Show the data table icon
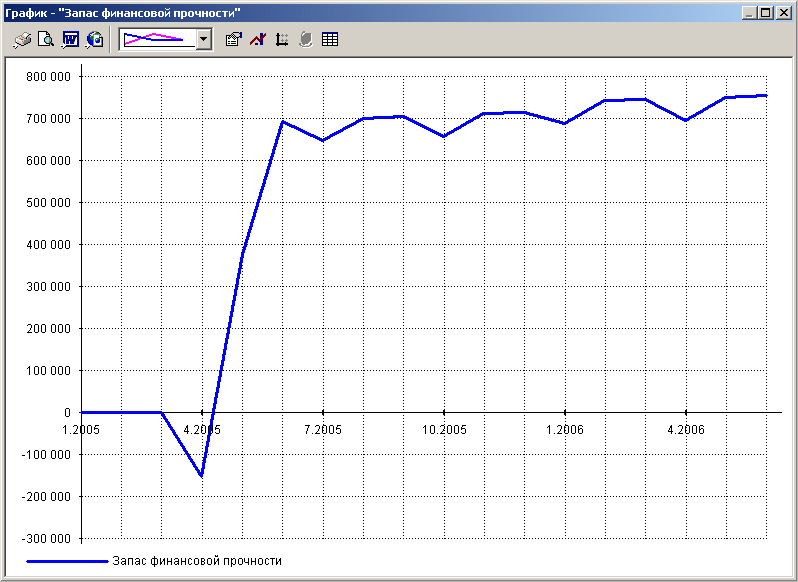Image resolution: width=798 pixels, height=582 pixels. pos(330,39)
